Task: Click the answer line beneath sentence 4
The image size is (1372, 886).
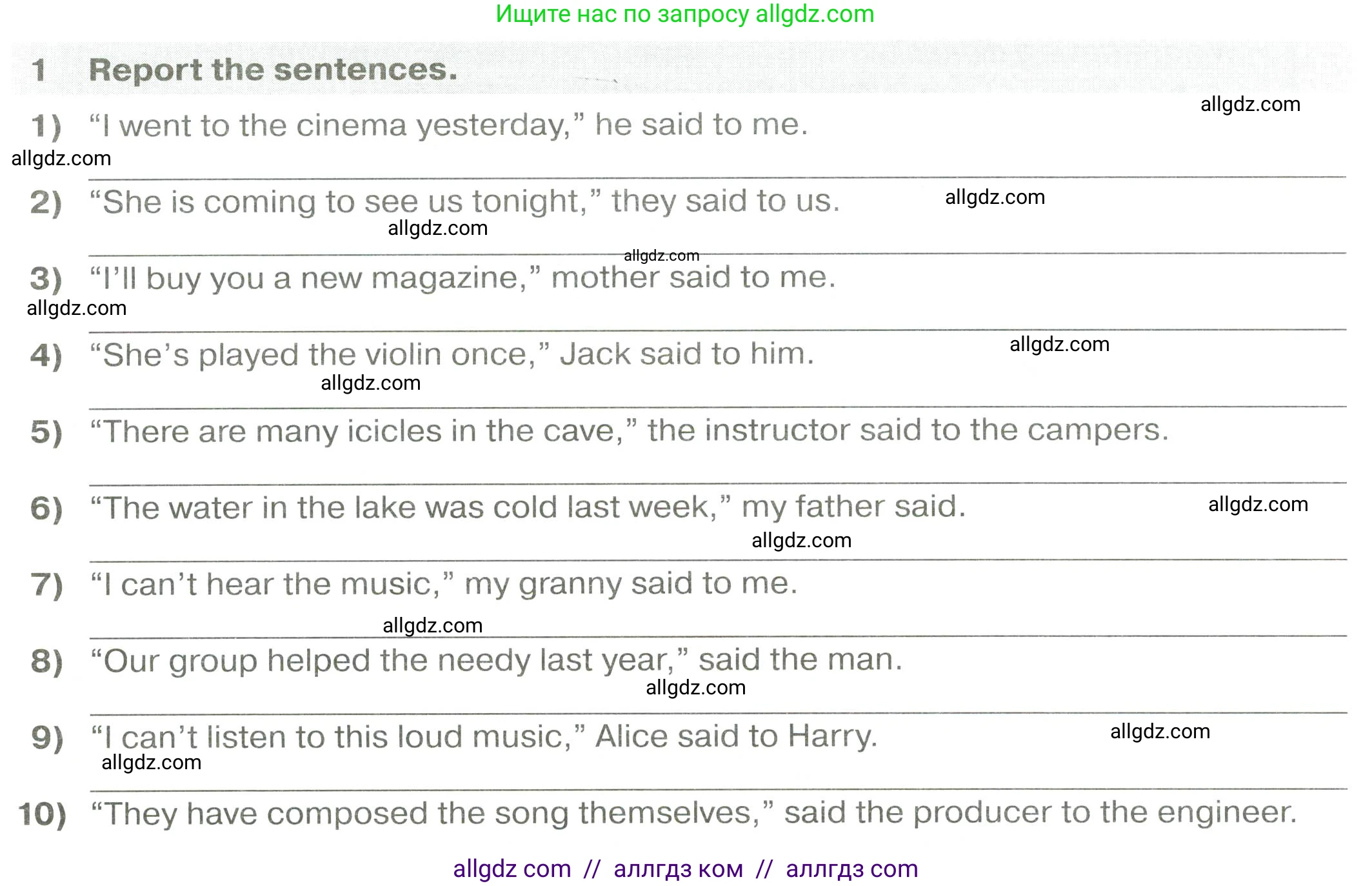Action: [716, 407]
